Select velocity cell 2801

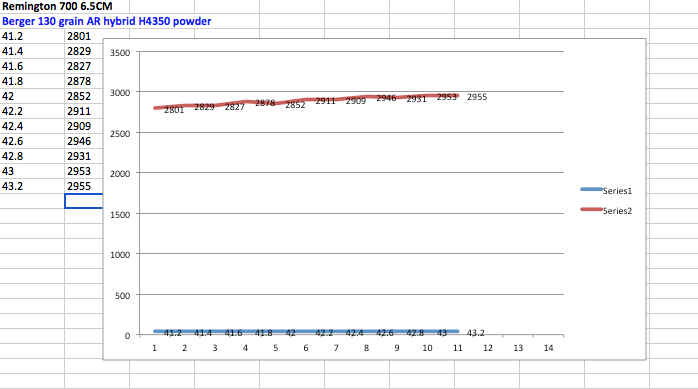(x=84, y=36)
